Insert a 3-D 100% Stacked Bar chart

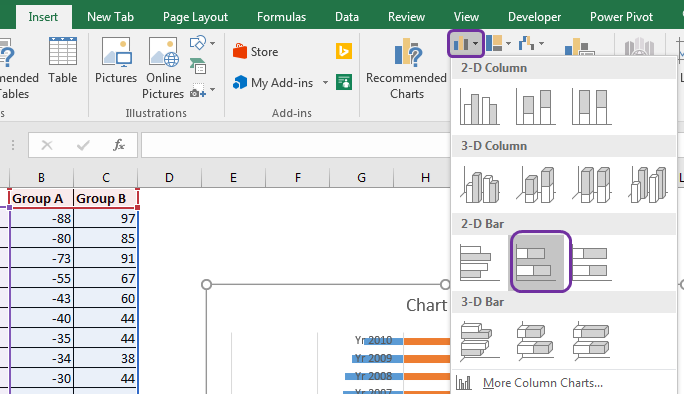591,341
